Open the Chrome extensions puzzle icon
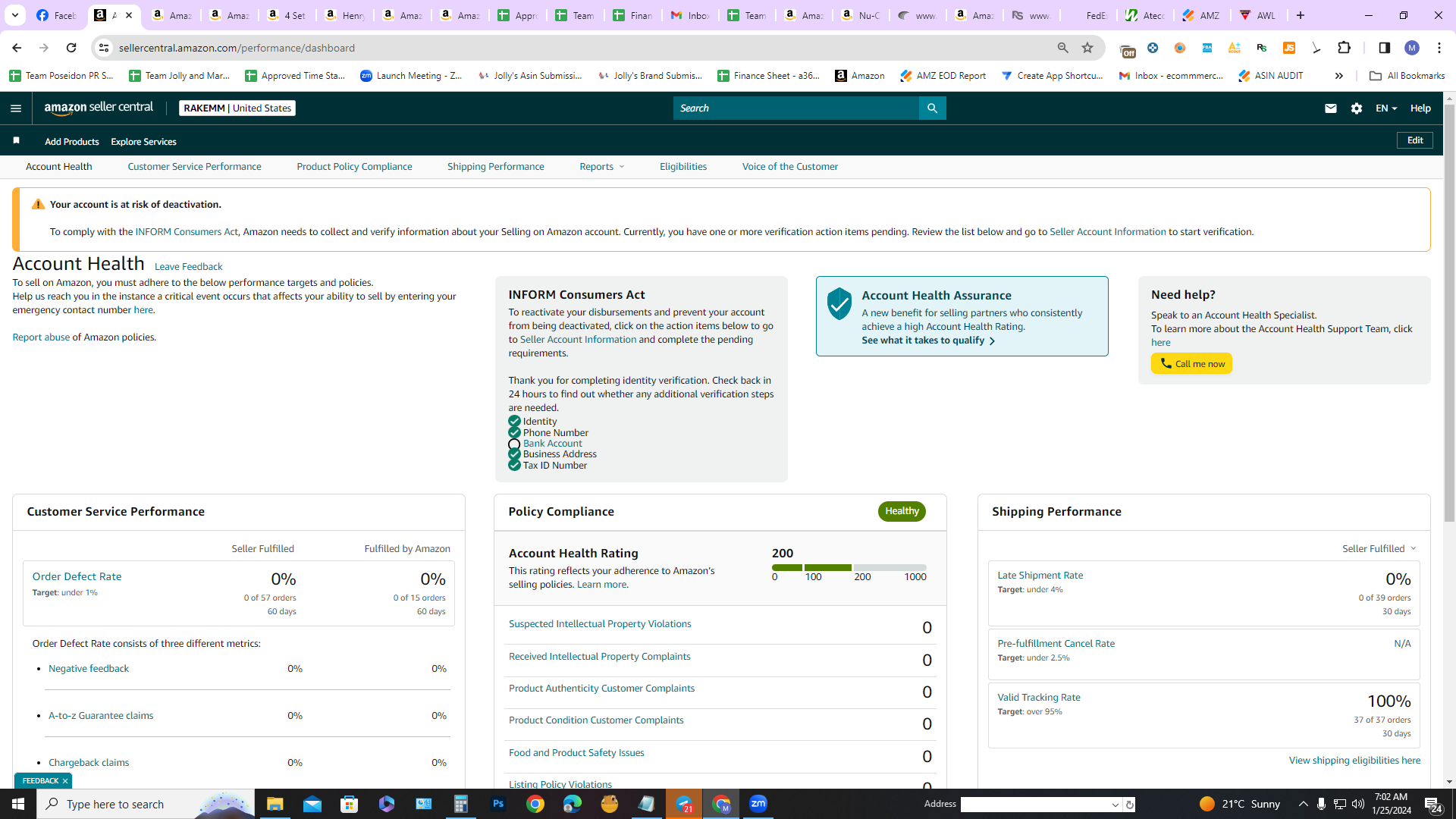 1344,48
